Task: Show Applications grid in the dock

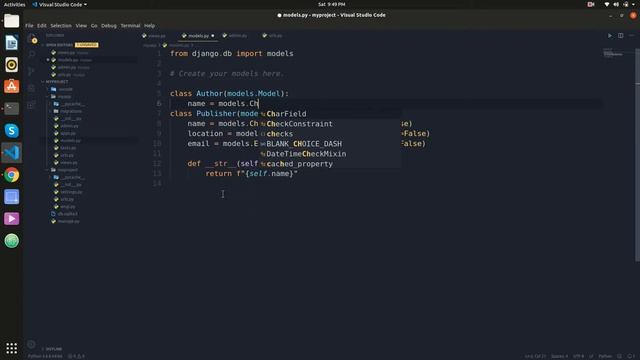Action: coord(11,348)
